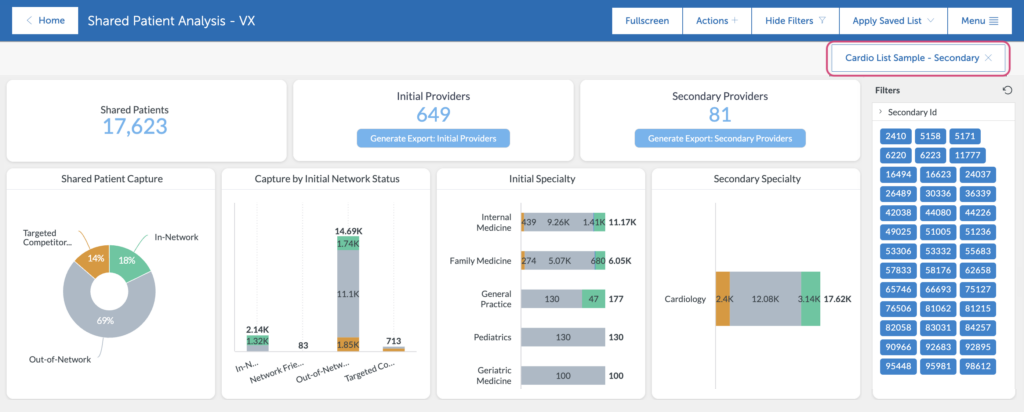Click the plus icon beside Actions
The width and height of the screenshot is (1024, 412).
coord(734,20)
